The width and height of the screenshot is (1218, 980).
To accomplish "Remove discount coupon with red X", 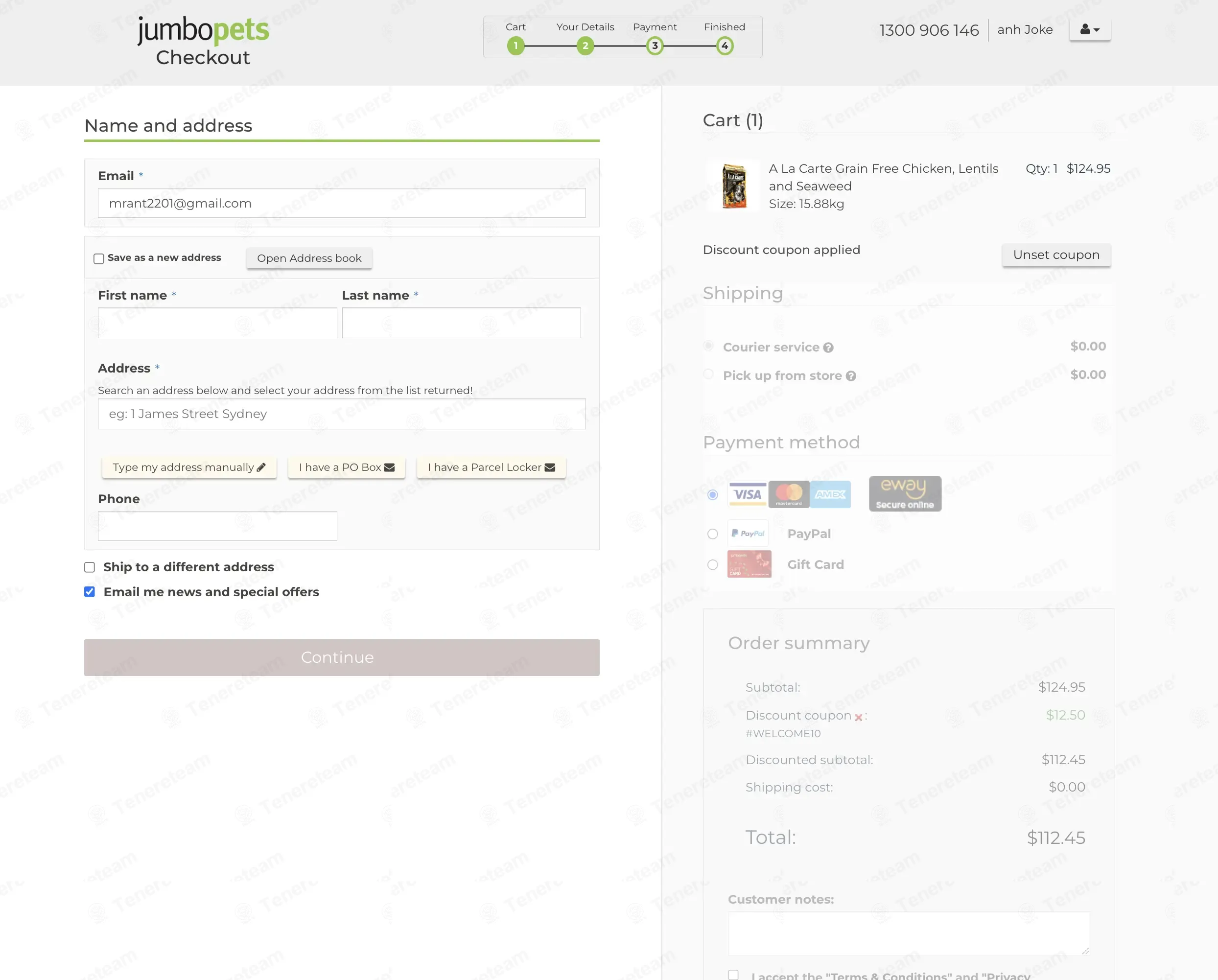I will click(x=859, y=717).
